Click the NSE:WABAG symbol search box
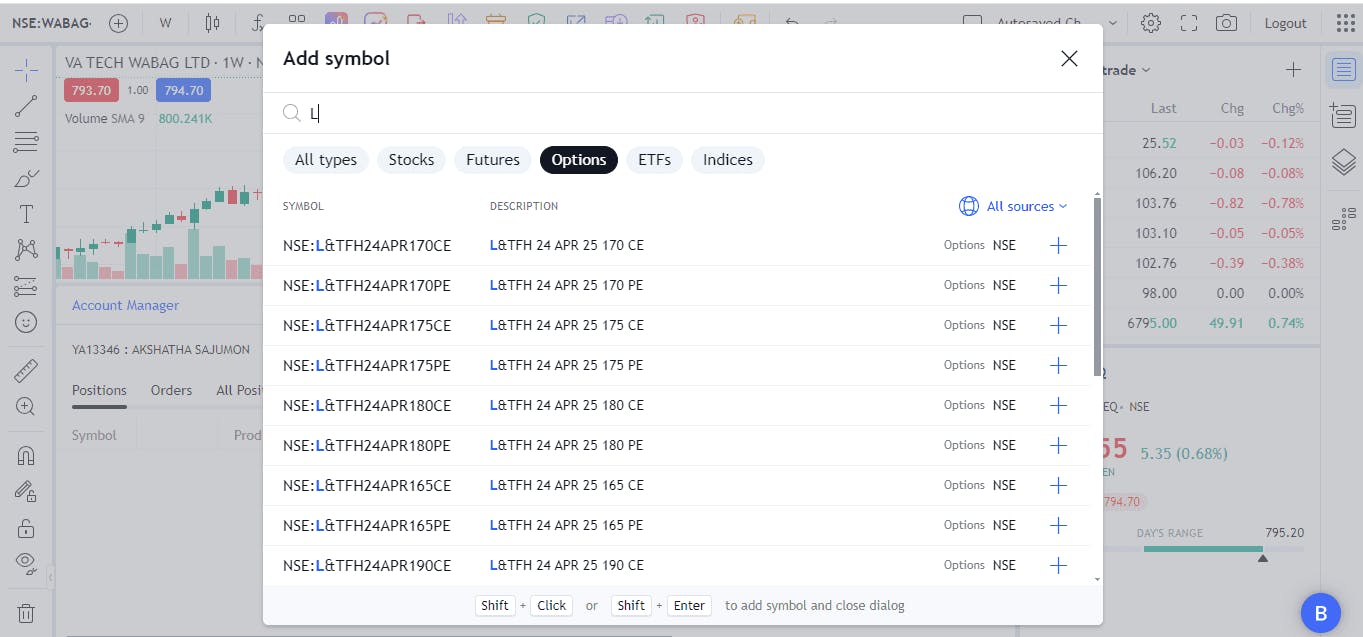The width and height of the screenshot is (1363, 637). click(x=50, y=22)
